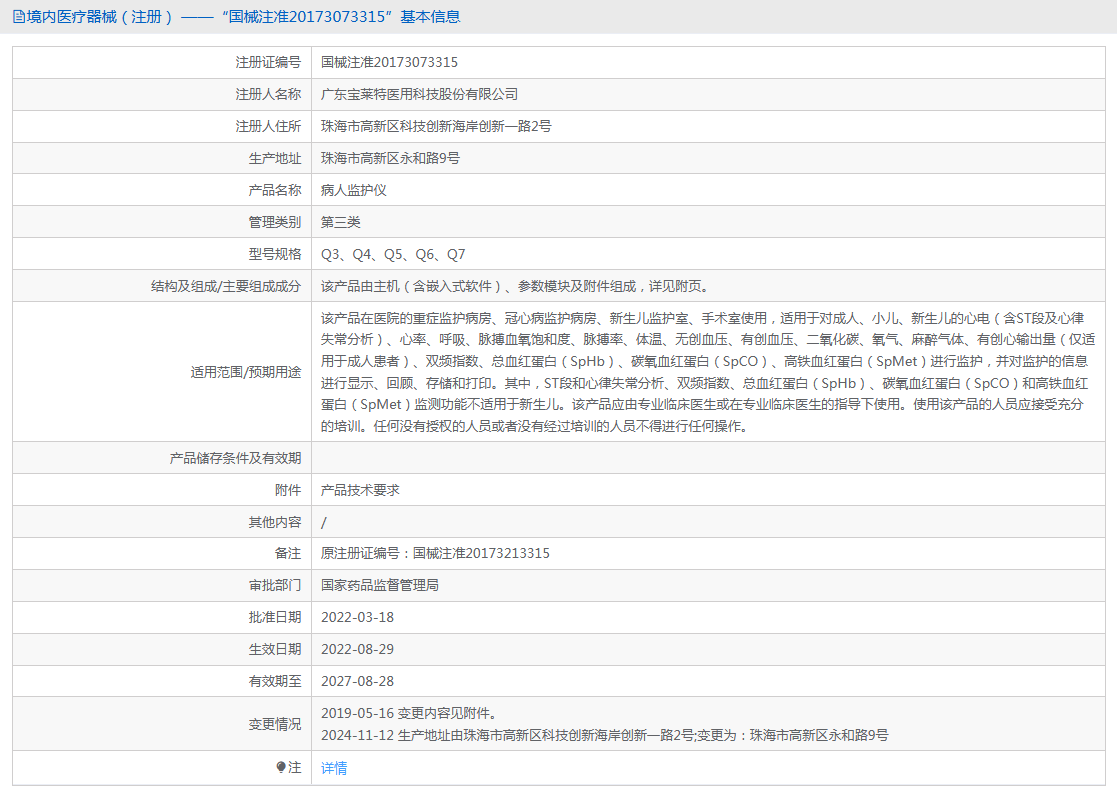Click the 管理类别 label
1117x796 pixels.
tap(274, 222)
